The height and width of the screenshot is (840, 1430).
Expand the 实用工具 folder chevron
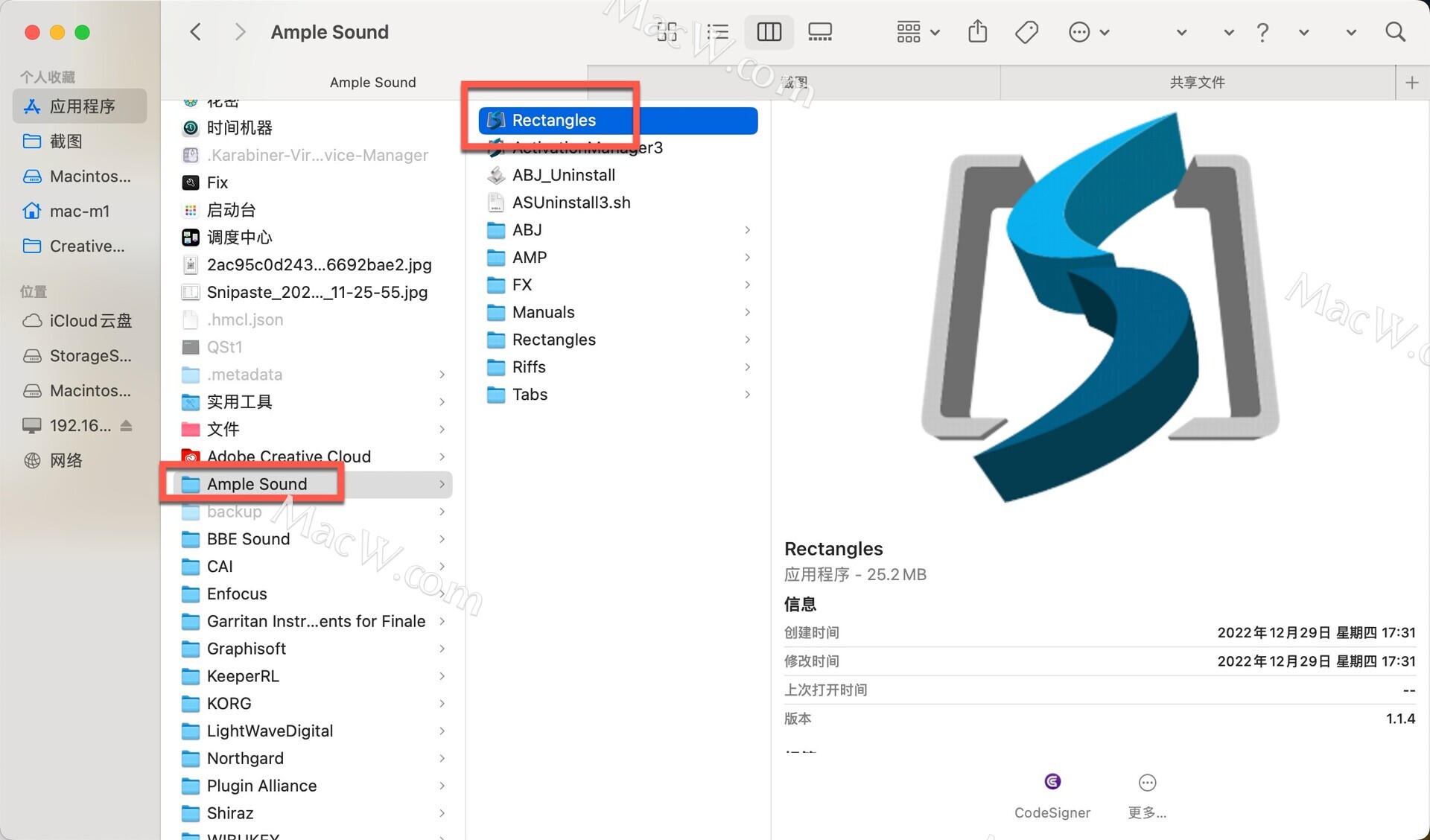point(442,402)
